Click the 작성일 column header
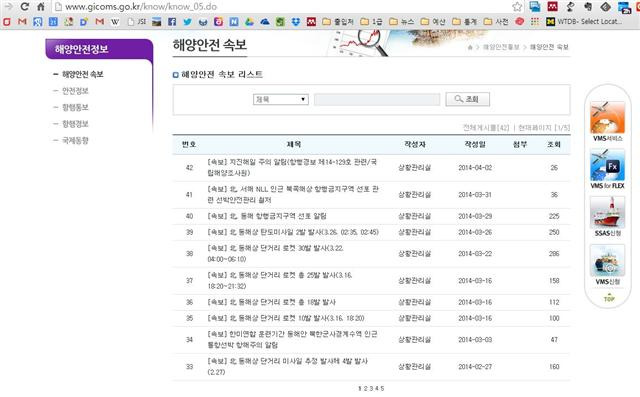Viewport: 640px width, 397px height. tap(475, 144)
